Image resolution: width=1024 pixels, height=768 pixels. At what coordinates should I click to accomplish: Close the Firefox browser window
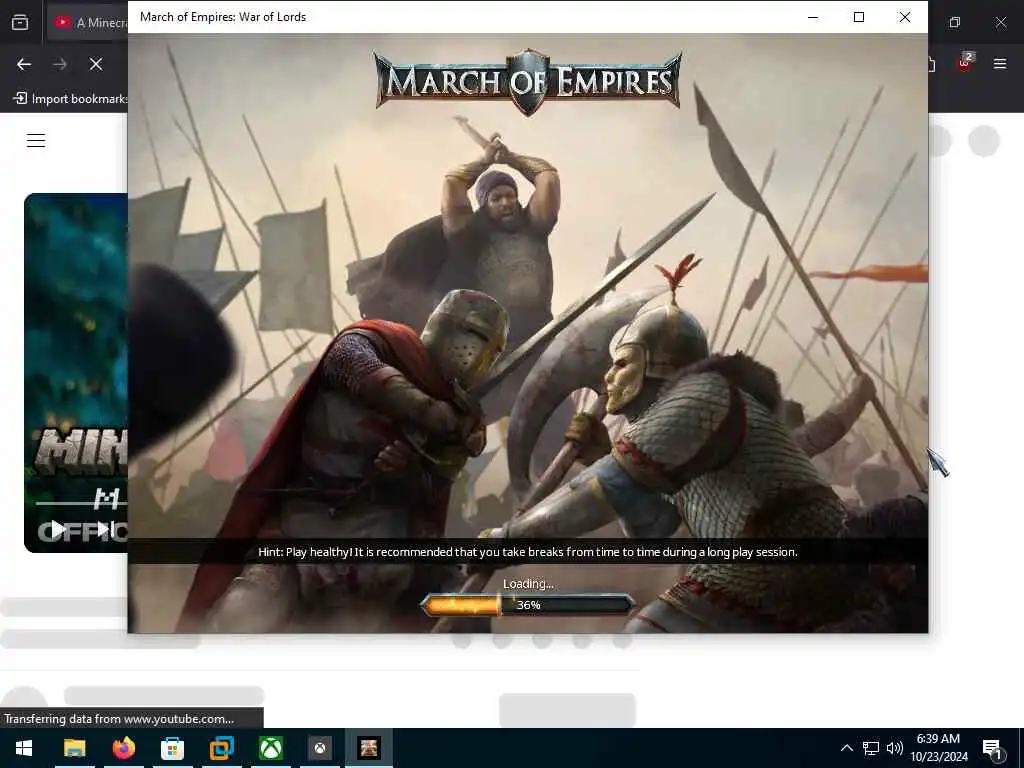(x=1000, y=23)
